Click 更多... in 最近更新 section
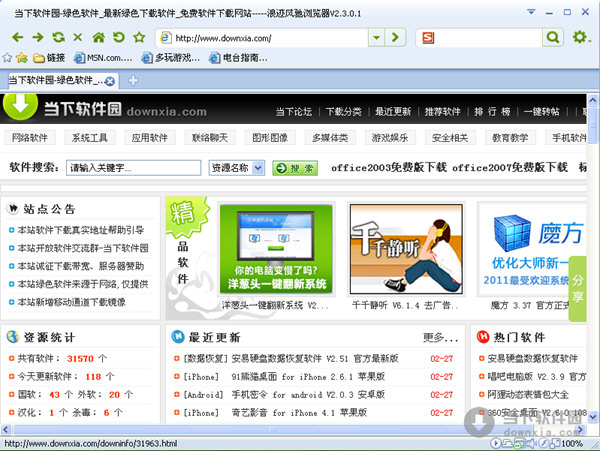 [440, 337]
